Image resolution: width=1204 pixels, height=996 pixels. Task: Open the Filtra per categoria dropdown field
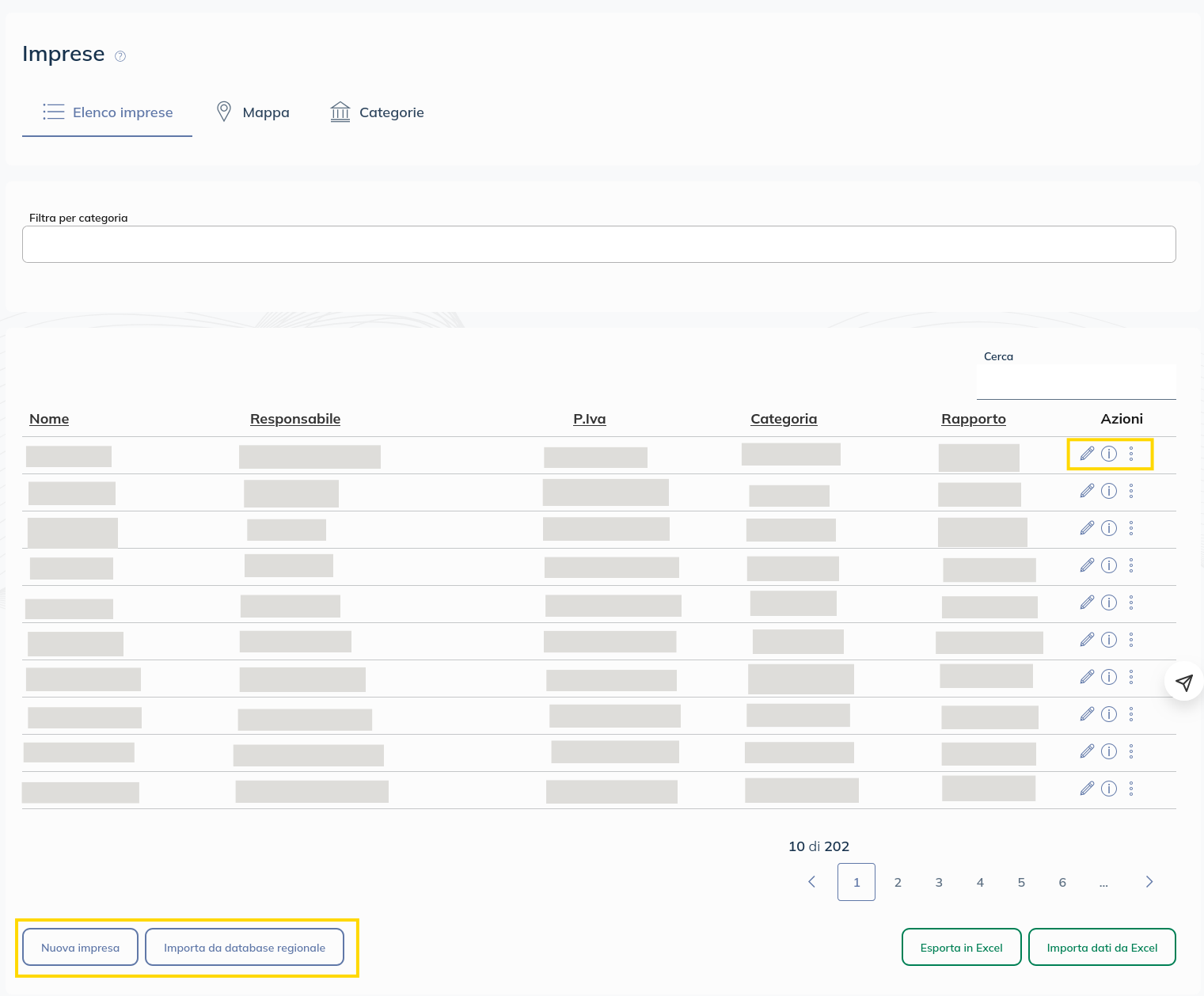(598, 245)
